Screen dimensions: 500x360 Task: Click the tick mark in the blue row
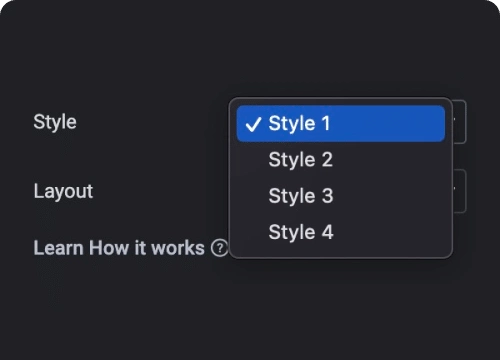tap(253, 124)
